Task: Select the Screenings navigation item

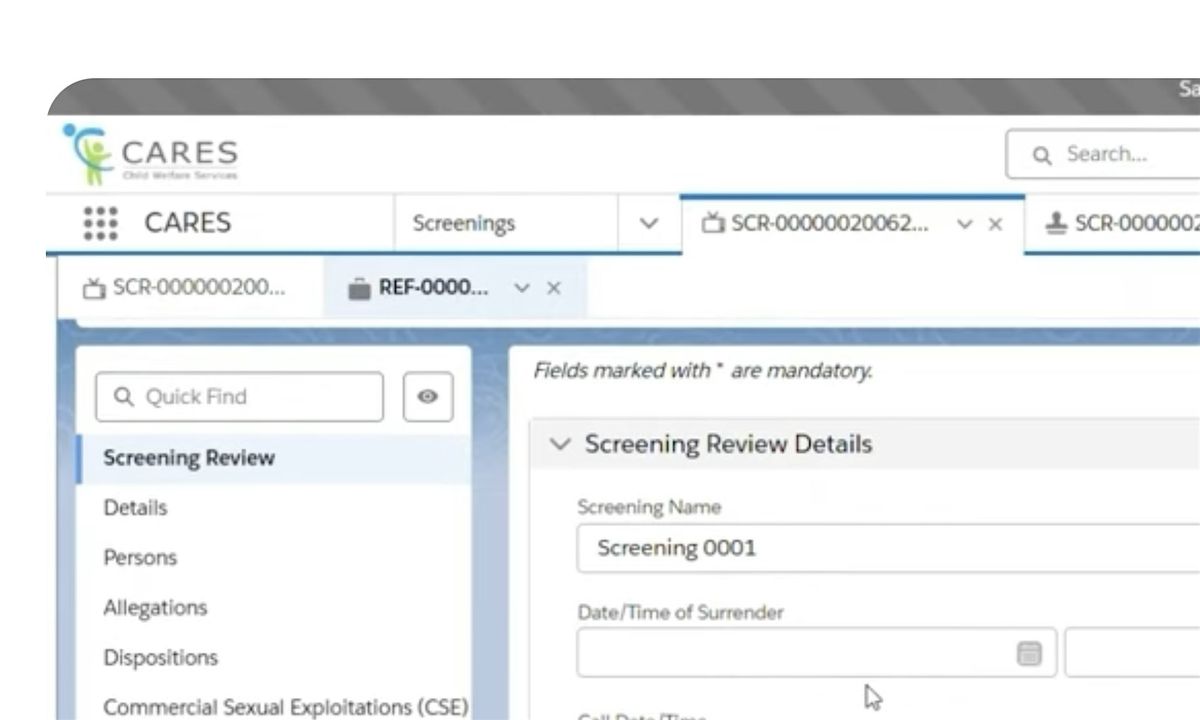Action: coord(464,223)
